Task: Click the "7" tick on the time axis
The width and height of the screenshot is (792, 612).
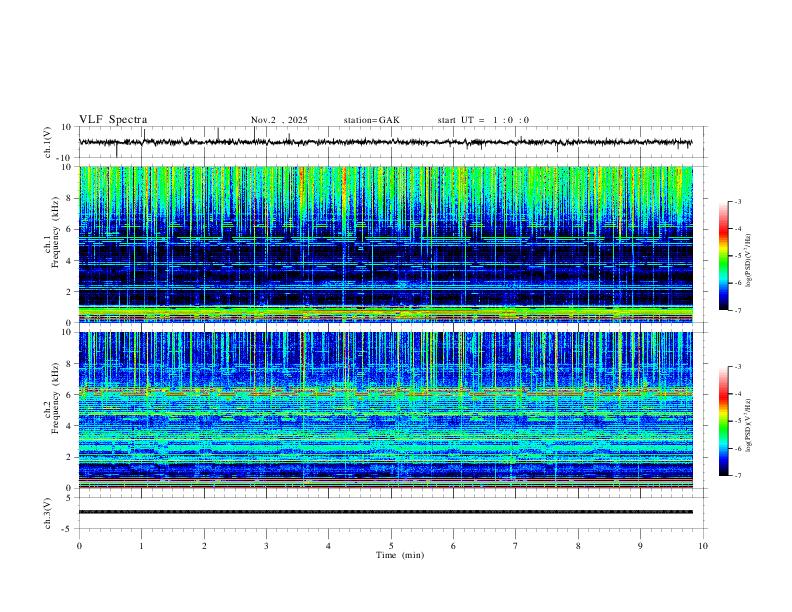Action: point(516,546)
